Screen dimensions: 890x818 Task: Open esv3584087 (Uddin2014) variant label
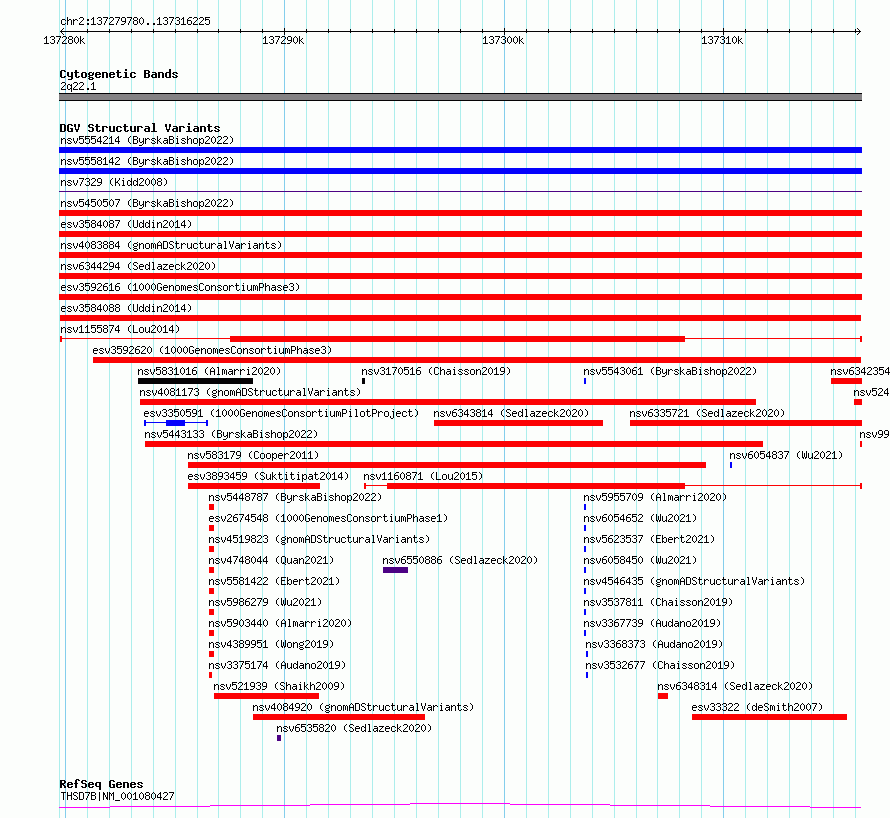(125, 224)
